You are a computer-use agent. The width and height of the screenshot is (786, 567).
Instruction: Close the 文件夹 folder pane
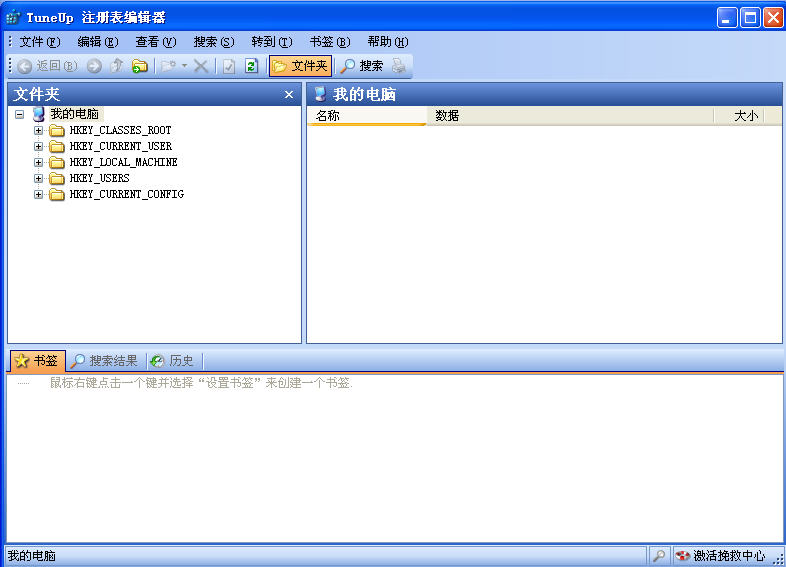pos(289,94)
